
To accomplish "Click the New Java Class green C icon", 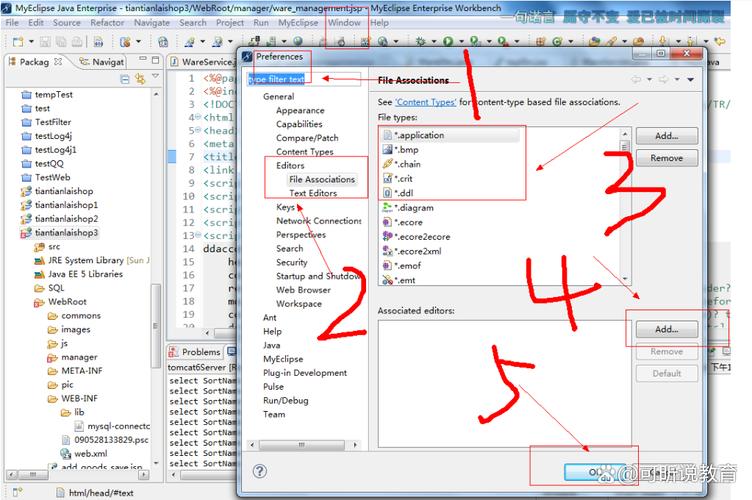I will click(x=557, y=42).
